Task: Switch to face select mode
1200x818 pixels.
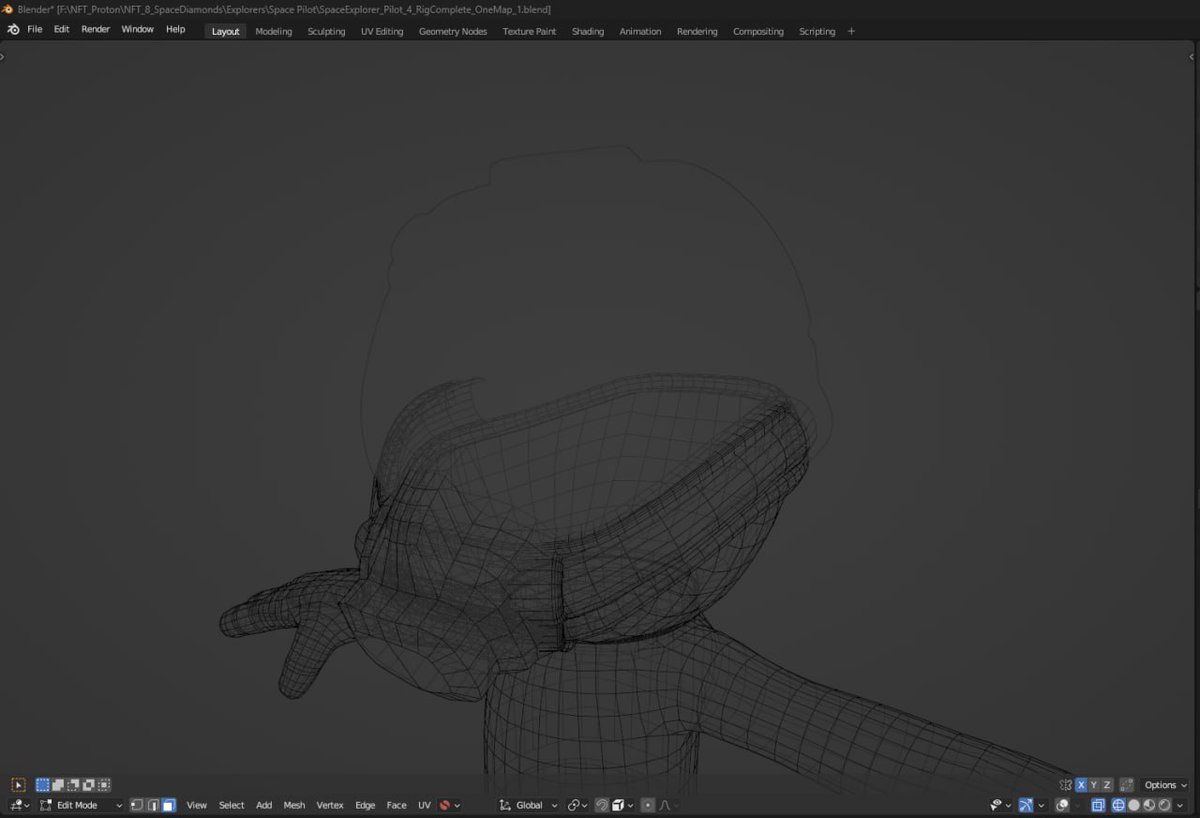Action: point(169,805)
